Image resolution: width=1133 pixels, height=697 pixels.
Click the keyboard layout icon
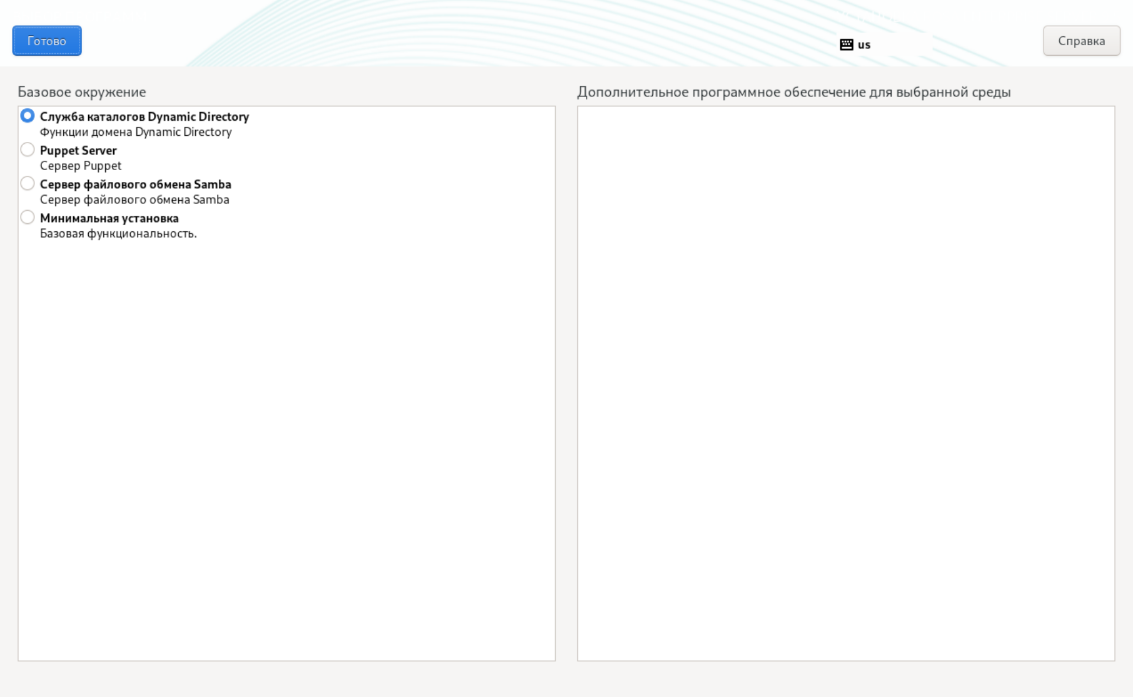click(x=846, y=45)
